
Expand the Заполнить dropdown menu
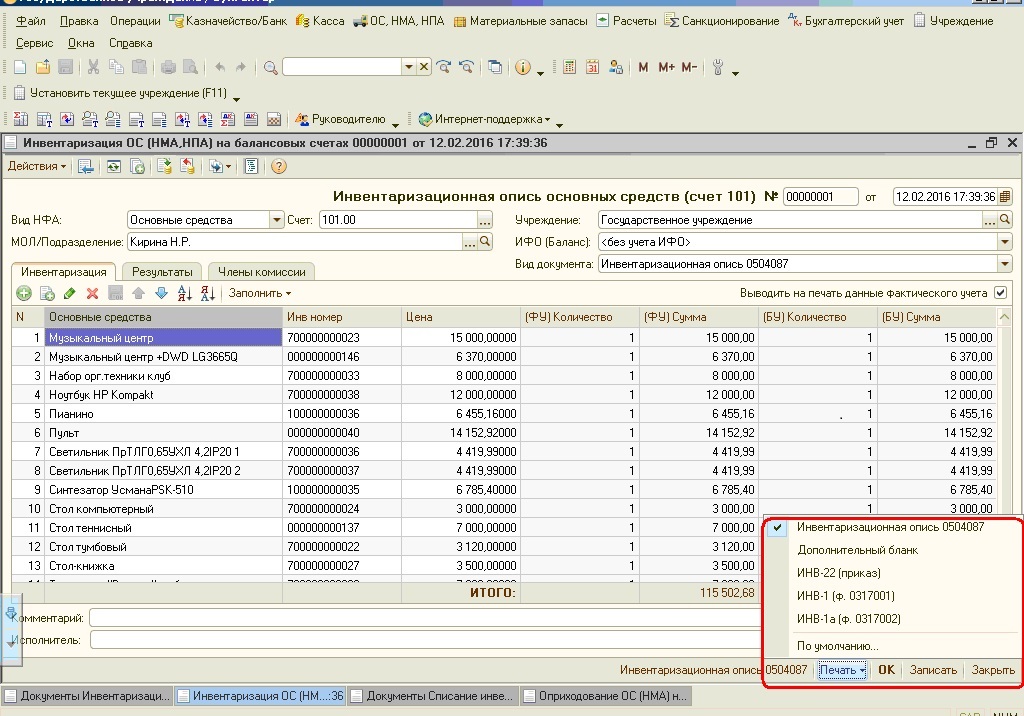click(x=260, y=293)
